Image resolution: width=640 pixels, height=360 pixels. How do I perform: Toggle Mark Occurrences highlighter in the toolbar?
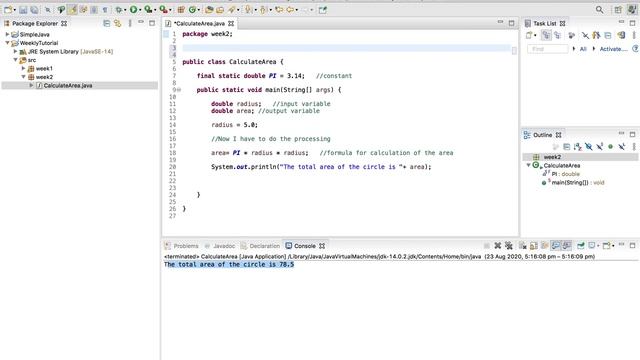click(72, 10)
